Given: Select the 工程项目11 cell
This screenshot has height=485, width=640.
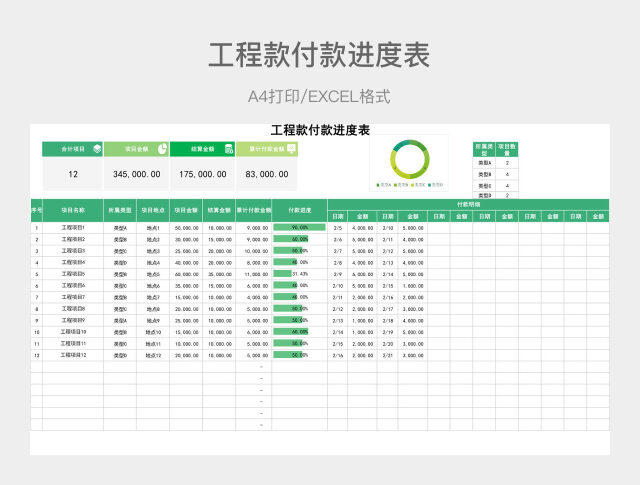Looking at the screenshot, I should tap(73, 344).
